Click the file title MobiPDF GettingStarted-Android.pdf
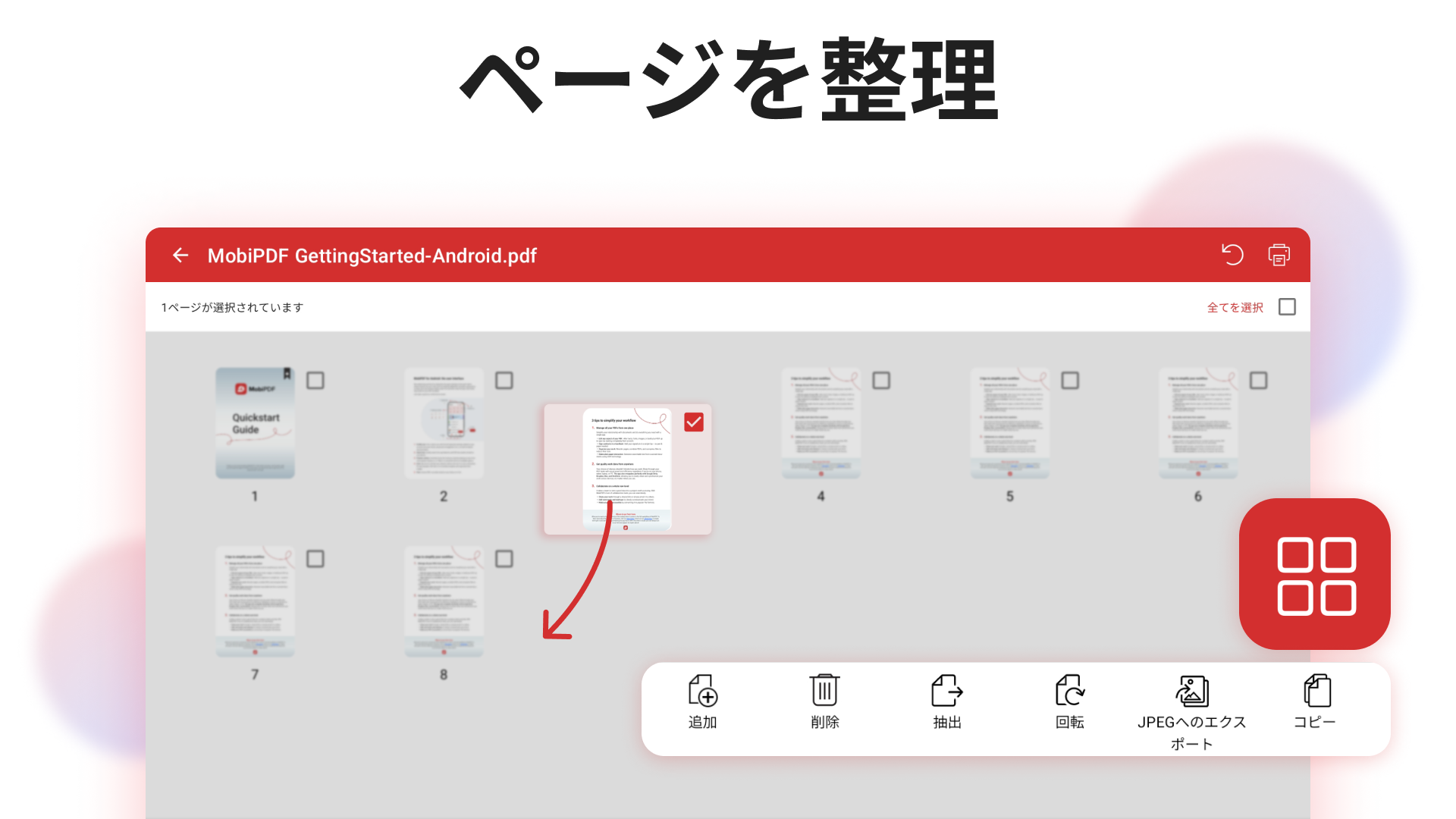 tap(372, 256)
